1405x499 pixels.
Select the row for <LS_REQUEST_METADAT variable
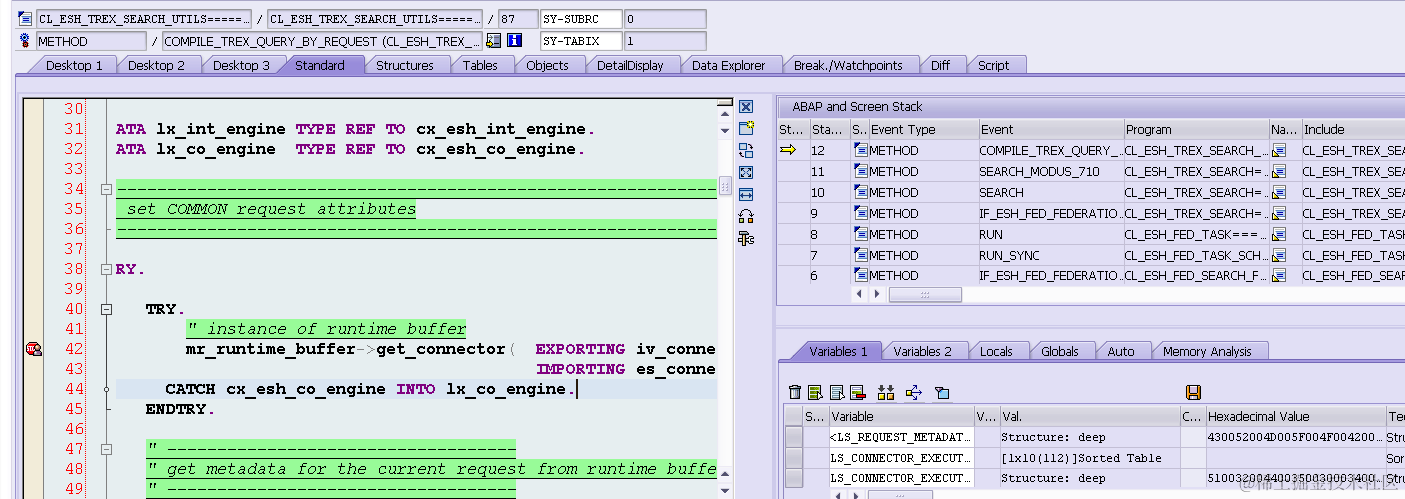(x=794, y=437)
